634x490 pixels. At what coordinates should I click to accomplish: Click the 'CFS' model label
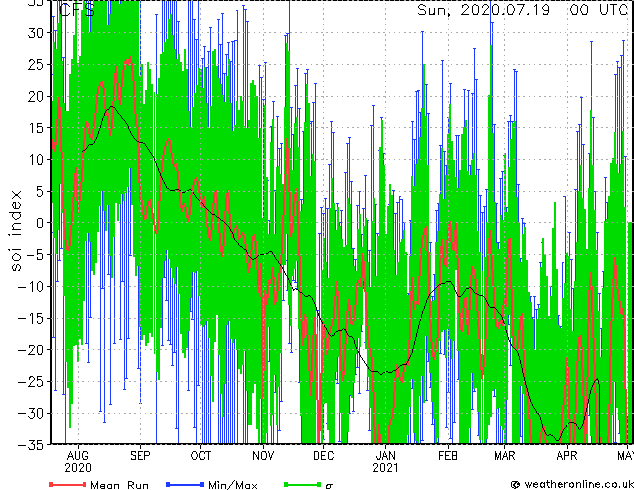coord(77,10)
